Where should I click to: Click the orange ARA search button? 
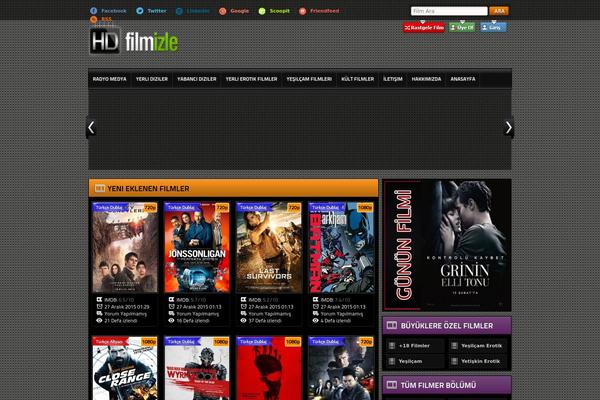pyautogui.click(x=499, y=11)
